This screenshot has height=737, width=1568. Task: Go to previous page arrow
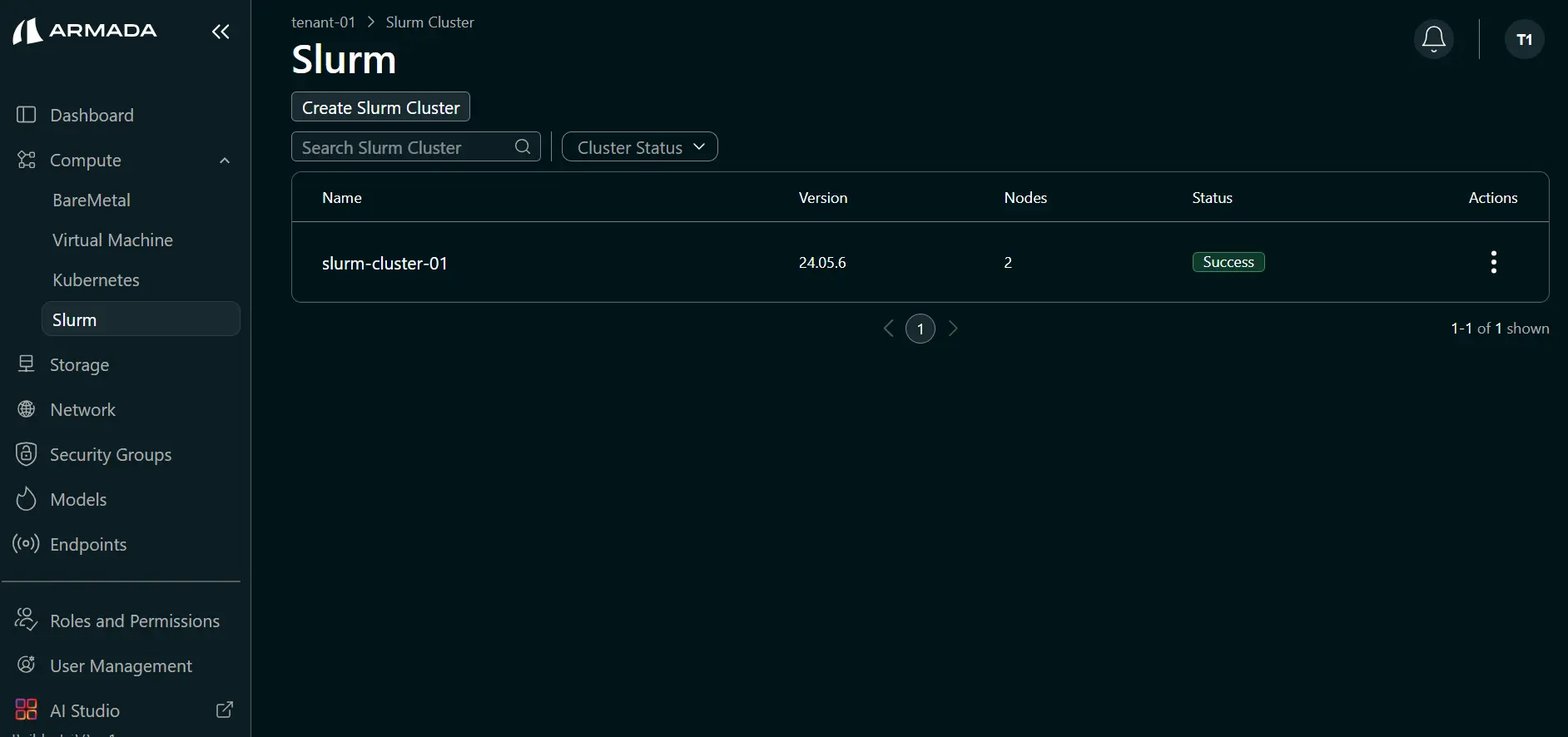(888, 329)
